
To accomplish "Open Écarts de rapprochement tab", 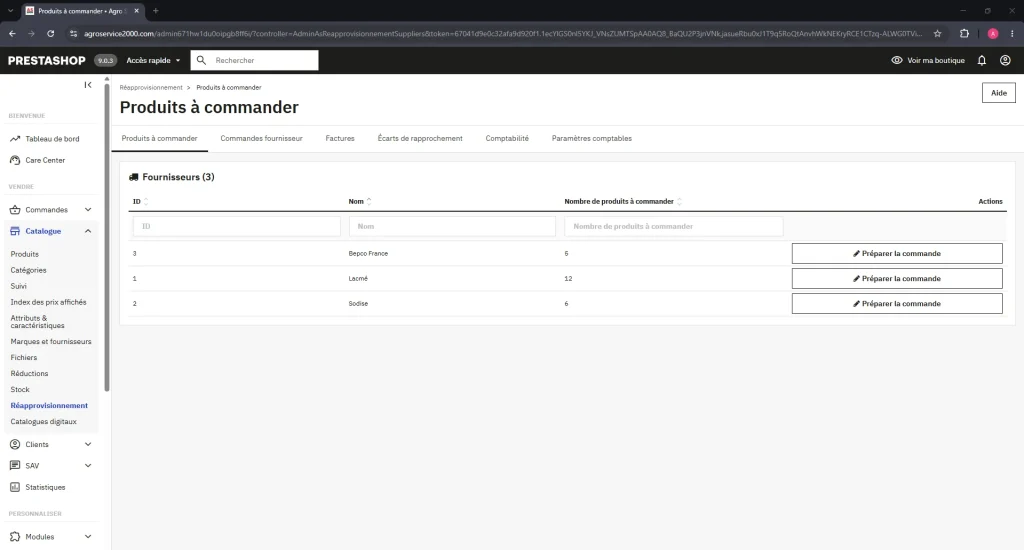I will point(420,138).
